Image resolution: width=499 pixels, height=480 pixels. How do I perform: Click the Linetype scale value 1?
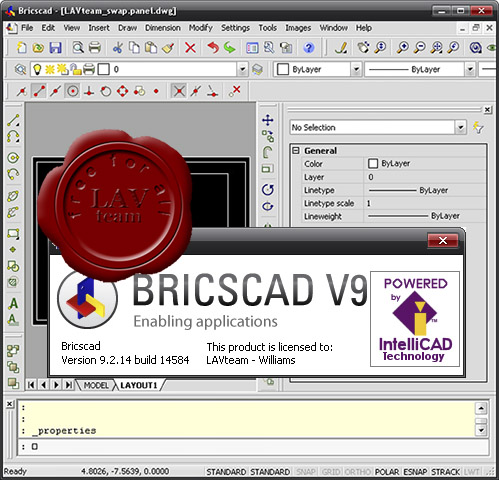click(369, 203)
